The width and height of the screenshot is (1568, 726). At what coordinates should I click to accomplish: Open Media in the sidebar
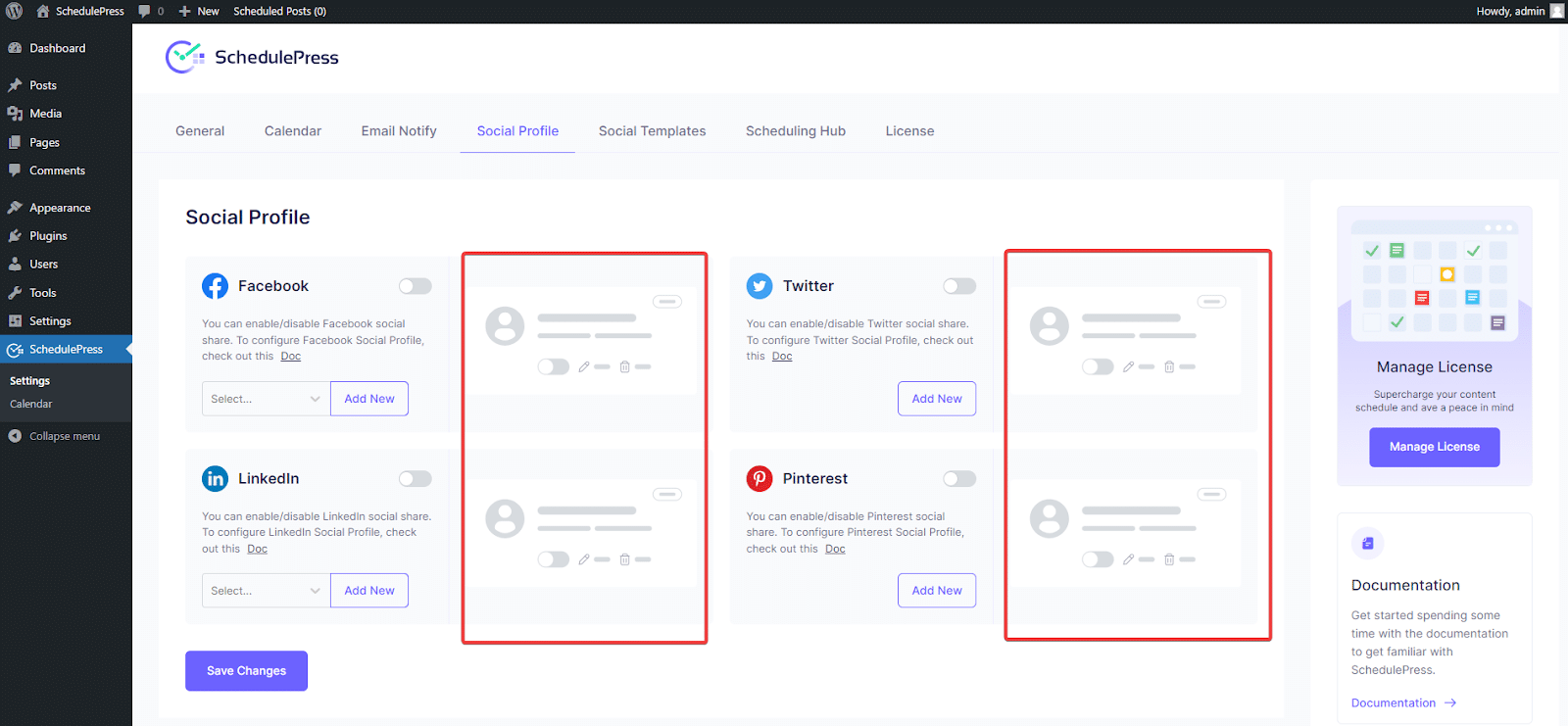[x=66, y=114]
